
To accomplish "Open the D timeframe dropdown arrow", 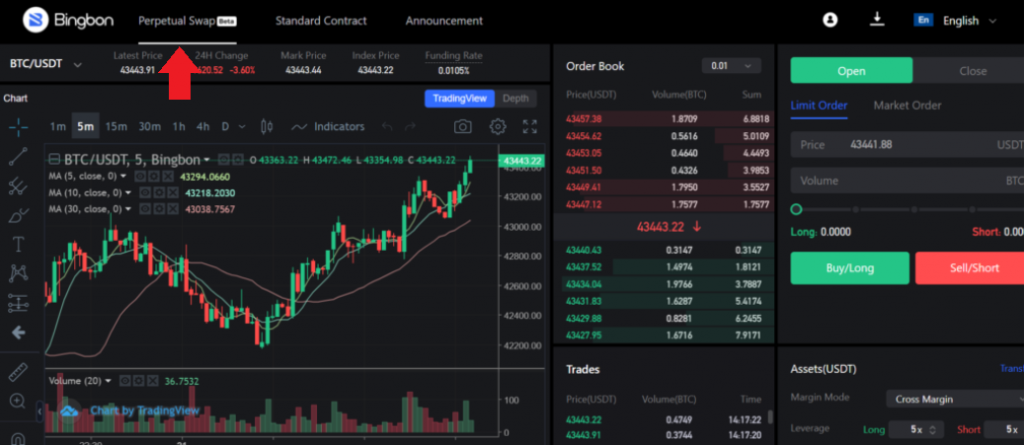I will point(242,126).
